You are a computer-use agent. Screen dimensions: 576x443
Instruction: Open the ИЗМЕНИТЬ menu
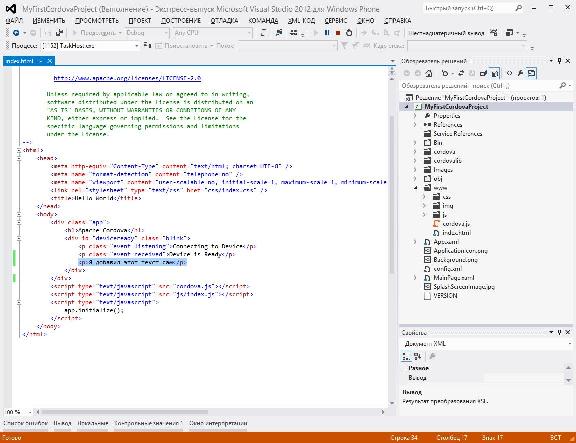tap(48, 21)
